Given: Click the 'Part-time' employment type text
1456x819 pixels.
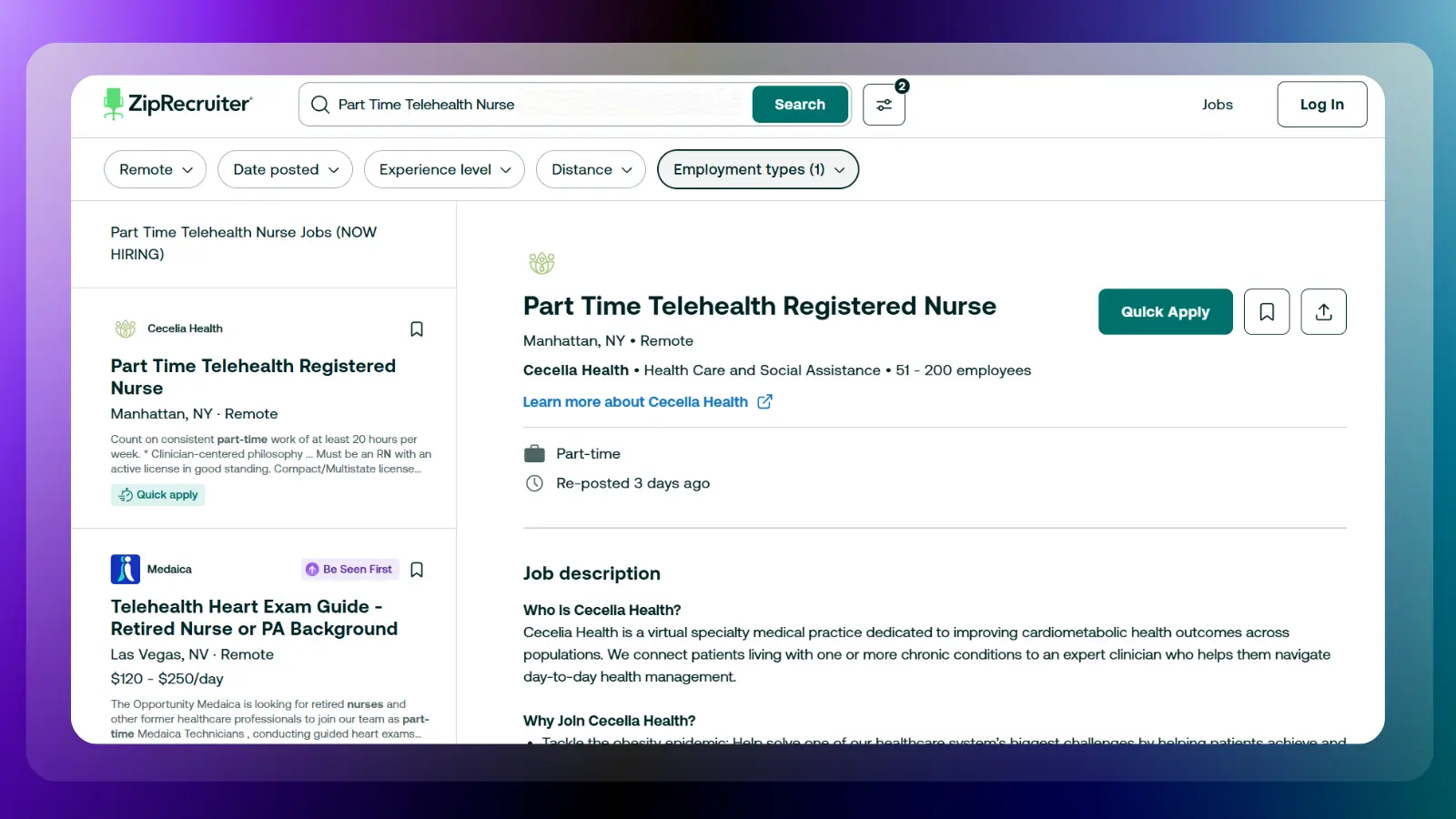Looking at the screenshot, I should 589,453.
